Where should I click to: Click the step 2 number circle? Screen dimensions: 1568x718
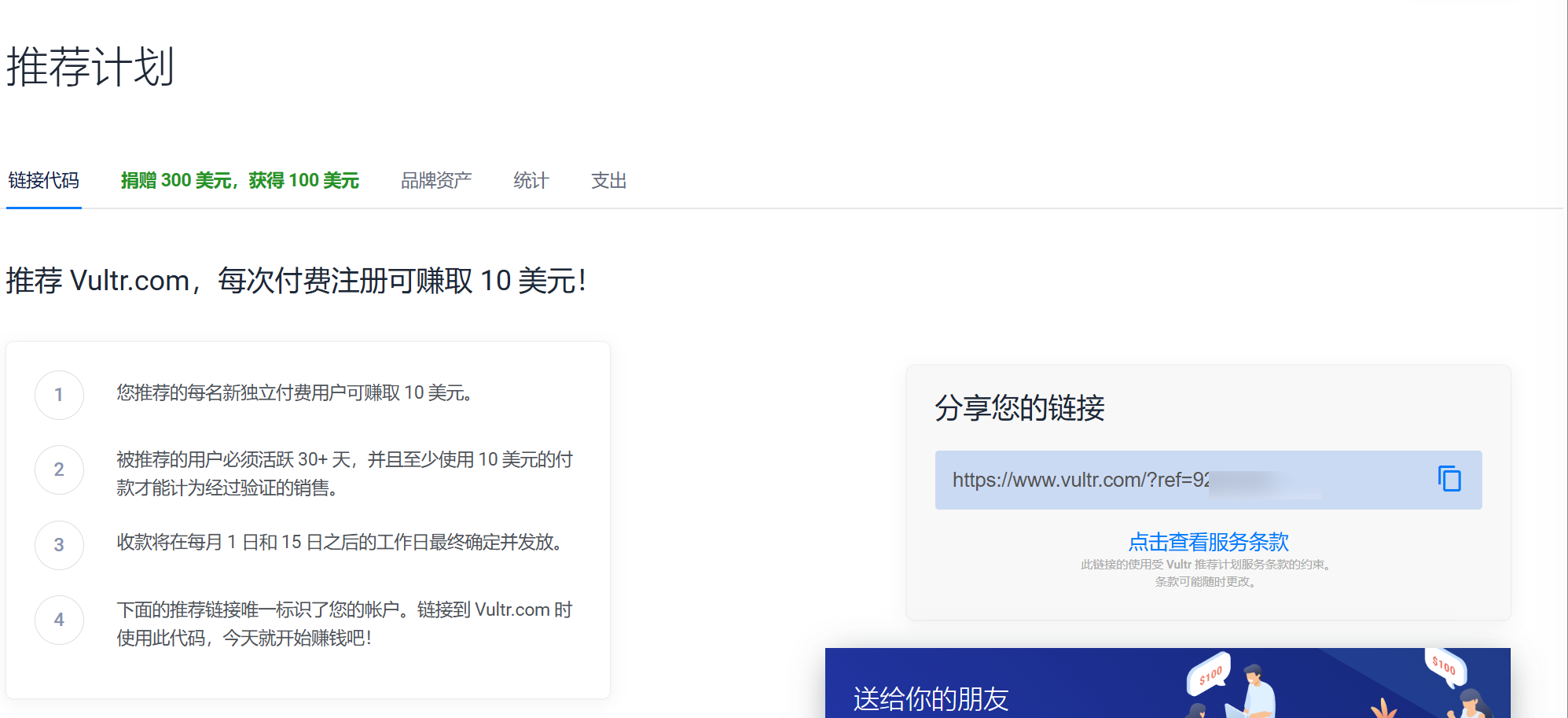click(59, 469)
